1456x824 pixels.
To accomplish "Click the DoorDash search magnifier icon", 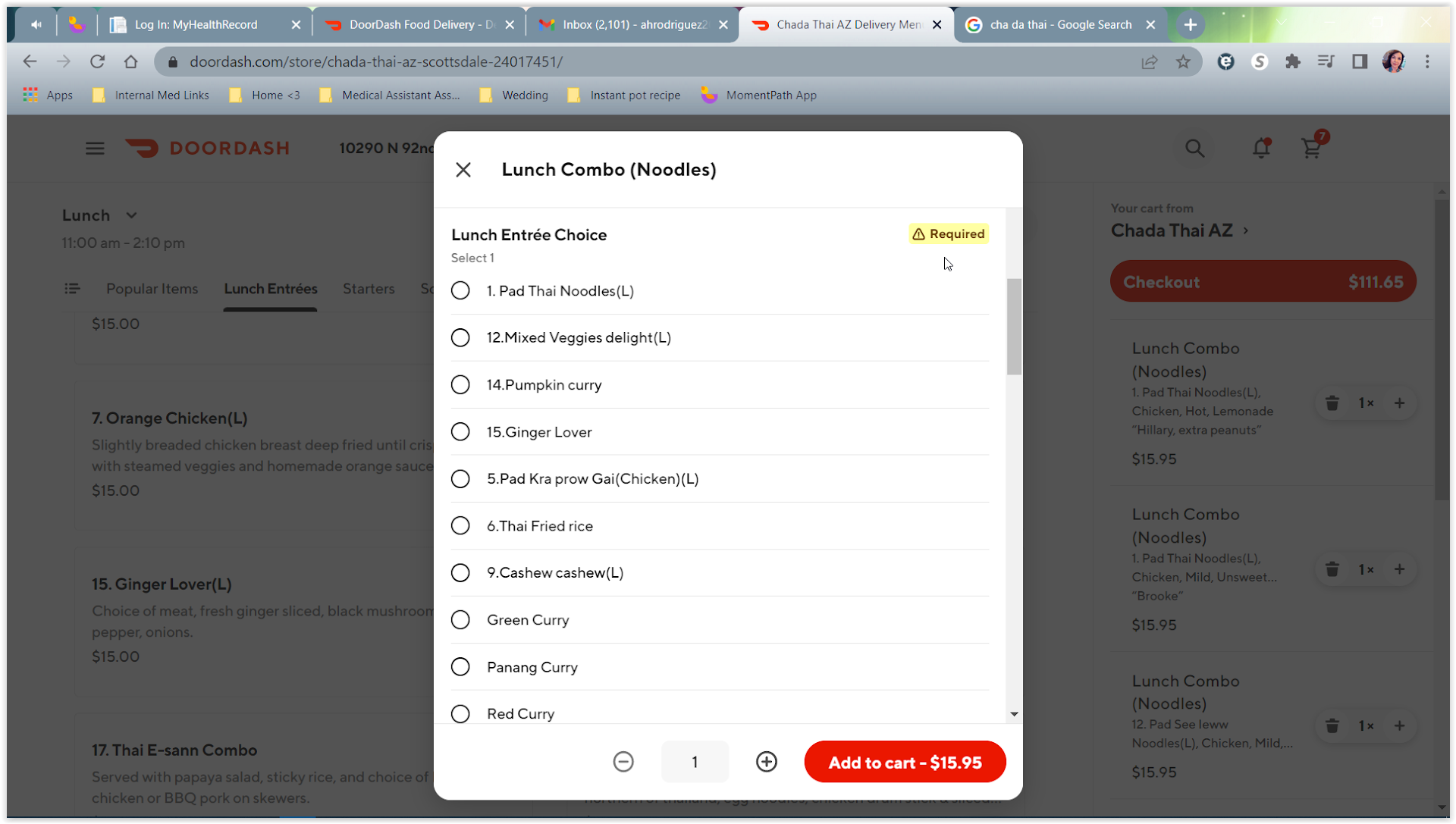I will click(1194, 149).
